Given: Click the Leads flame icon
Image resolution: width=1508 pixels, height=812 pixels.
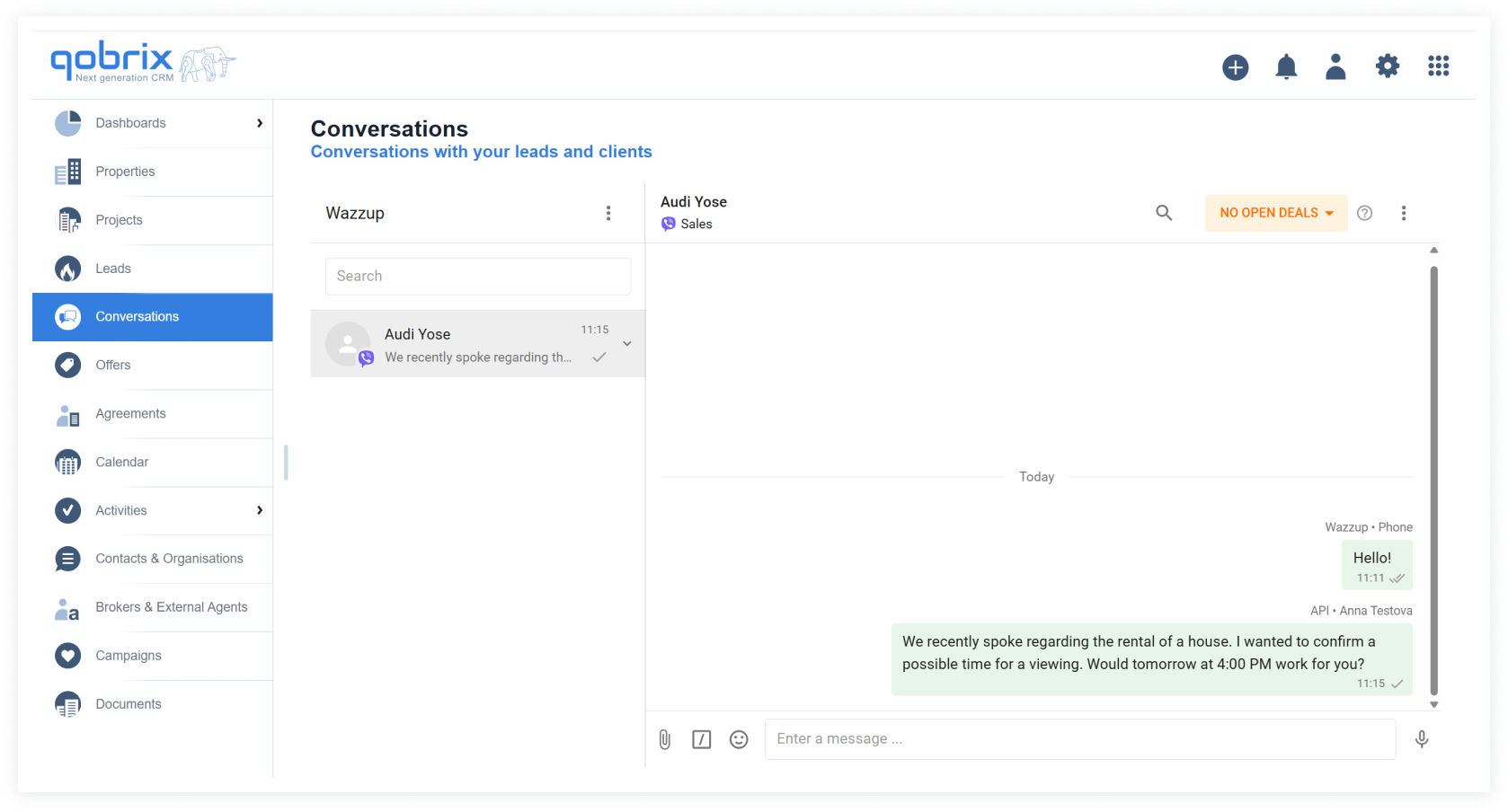Looking at the screenshot, I should pos(67,269).
